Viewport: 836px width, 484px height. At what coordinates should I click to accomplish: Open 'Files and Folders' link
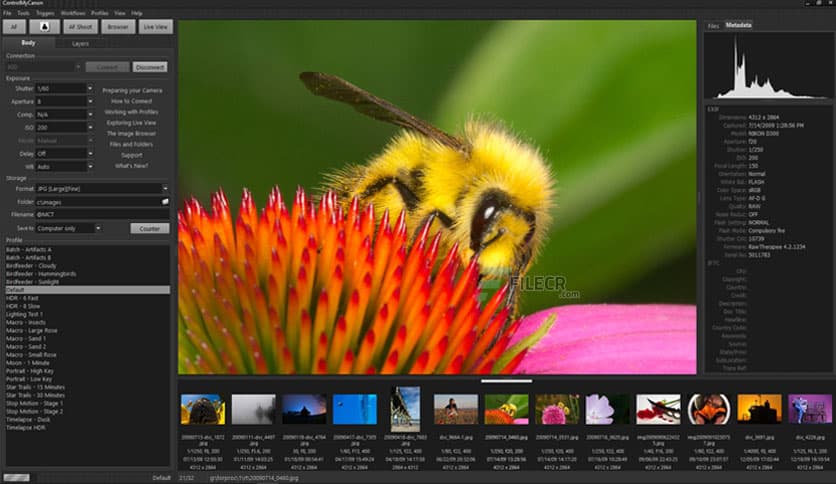131,144
